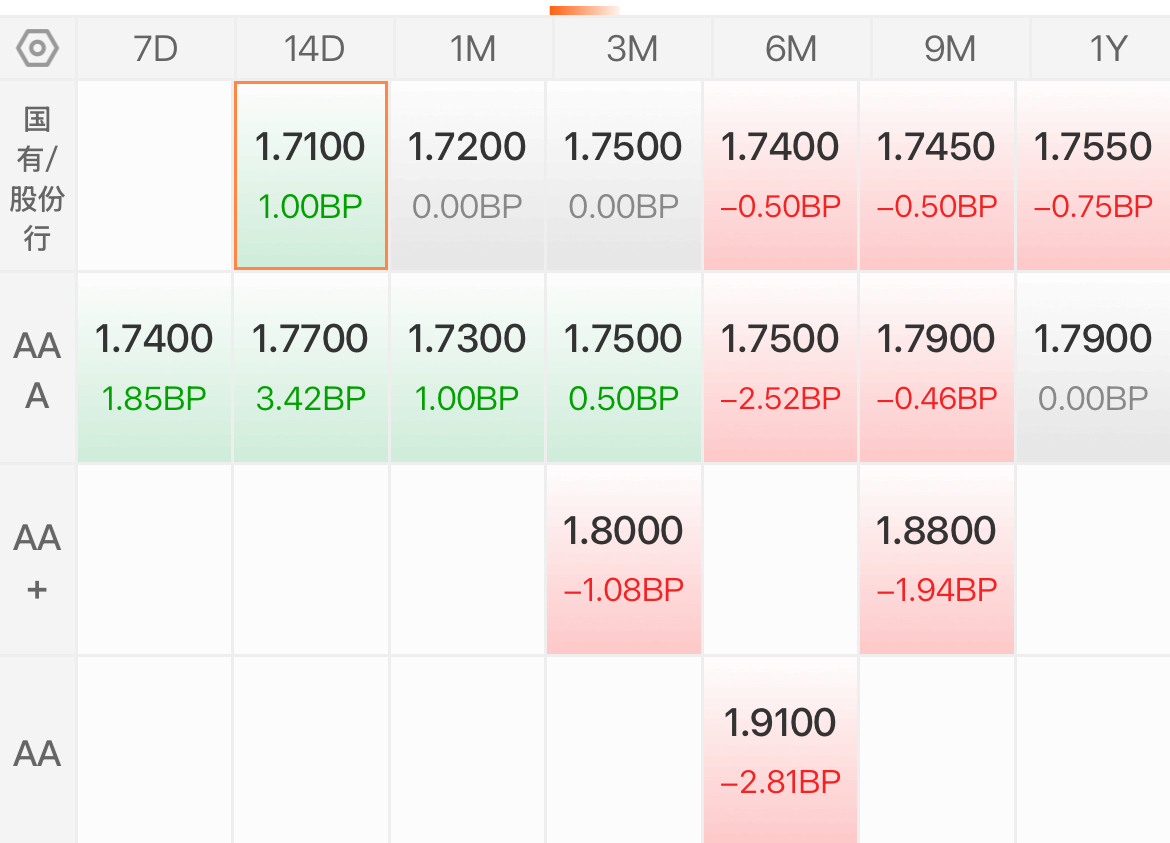Select the 6M tenor column header
This screenshot has height=843, width=1170.
[791, 49]
